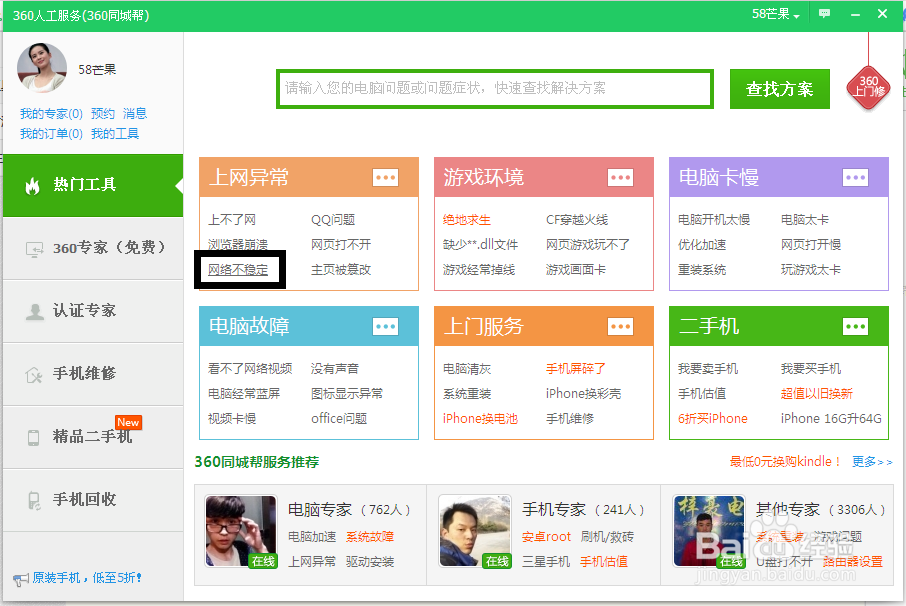Open more options in 二手机 card
906x606 pixels.
[855, 326]
